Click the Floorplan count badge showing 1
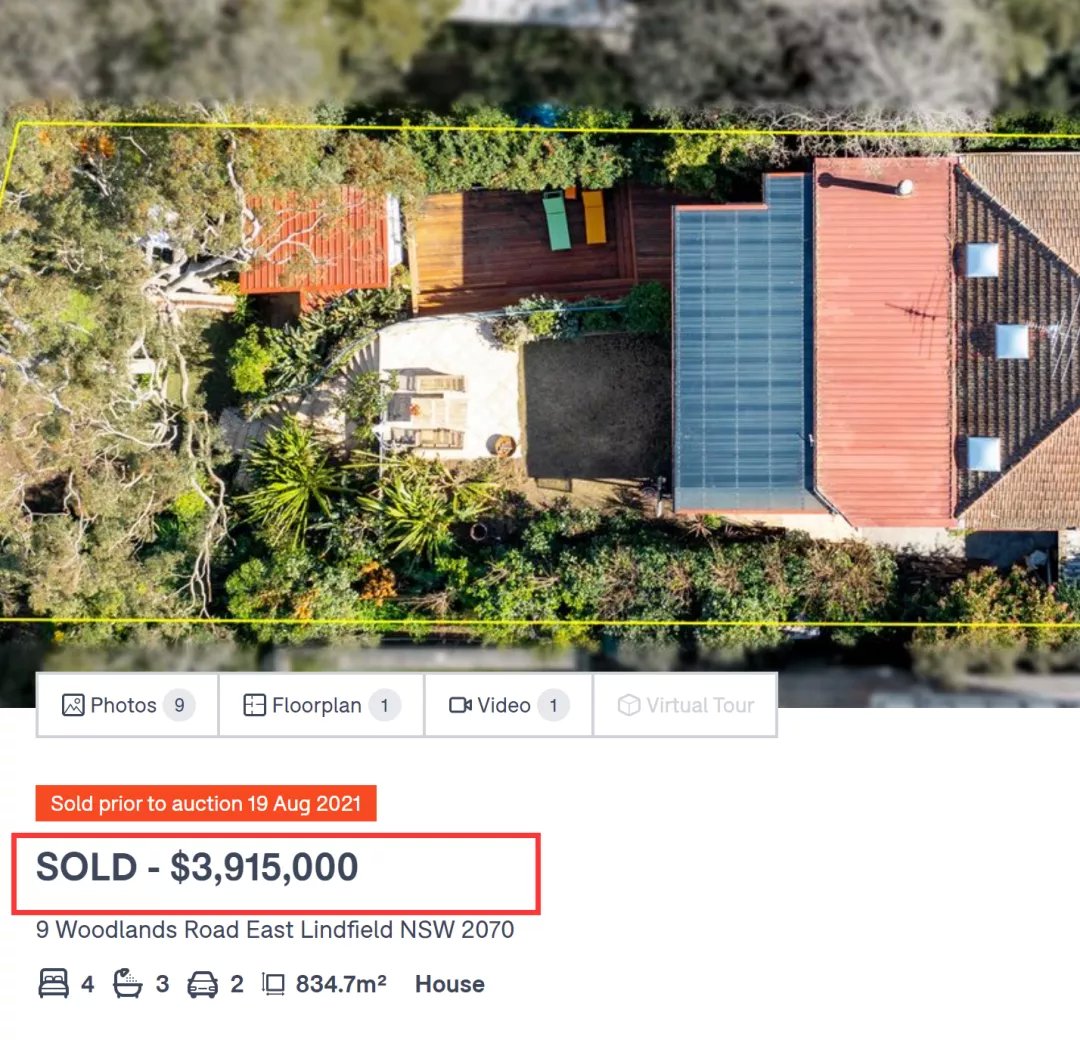This screenshot has width=1080, height=1040. click(384, 705)
